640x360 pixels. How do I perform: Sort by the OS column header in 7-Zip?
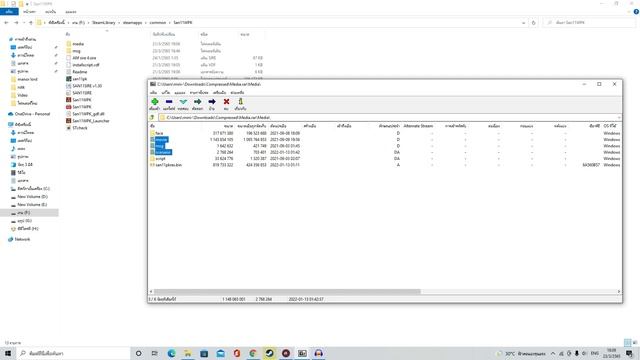[x=610, y=126]
